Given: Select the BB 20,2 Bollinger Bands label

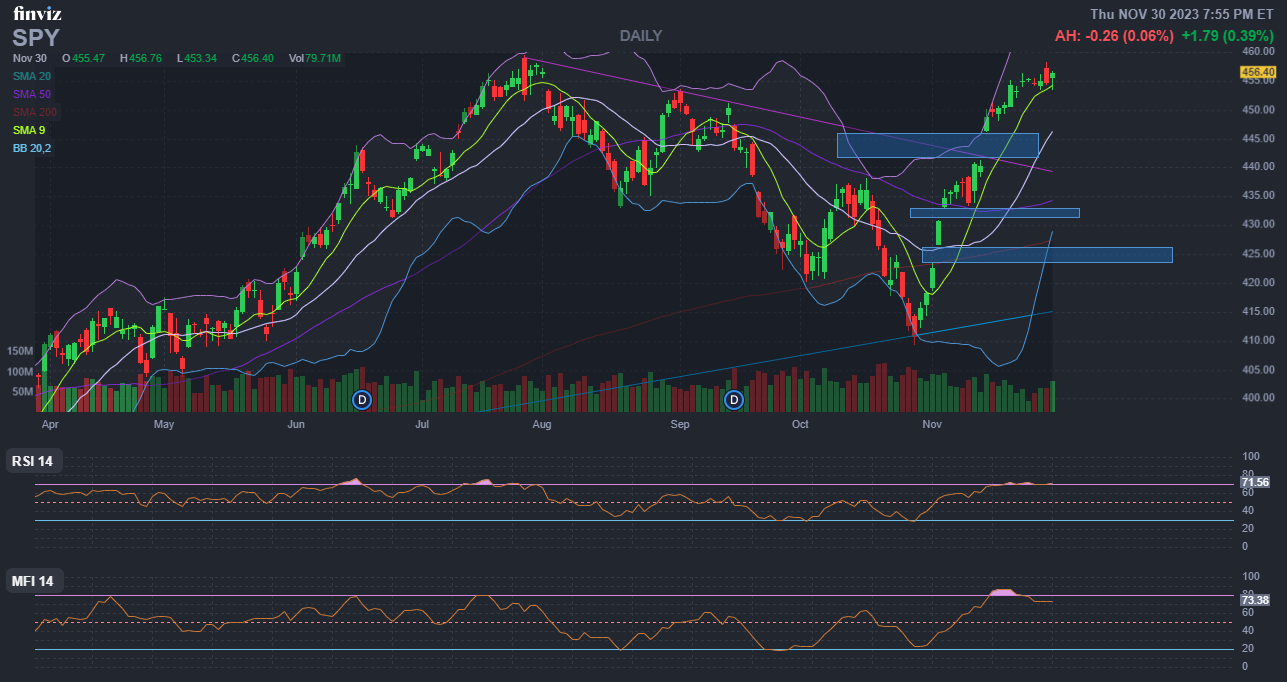Looking at the screenshot, I should 32,148.
